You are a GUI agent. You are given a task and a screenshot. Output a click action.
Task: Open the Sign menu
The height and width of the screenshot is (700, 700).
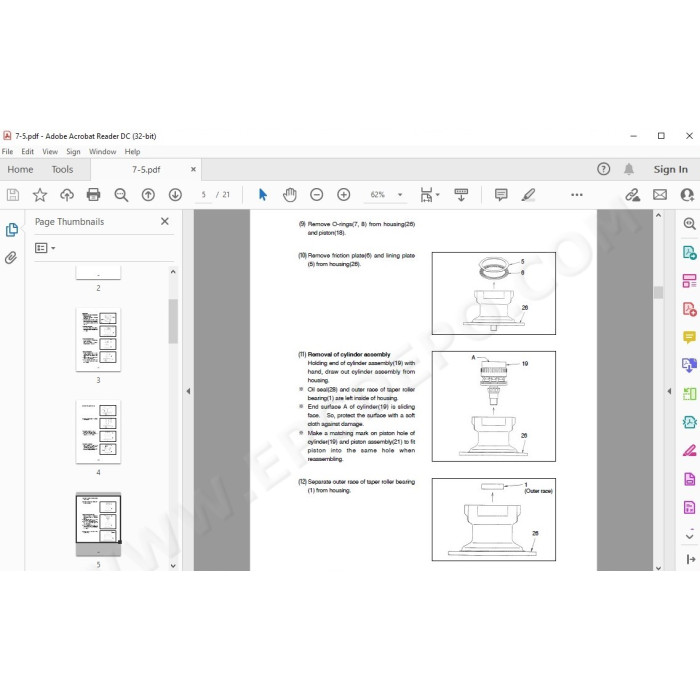73,152
